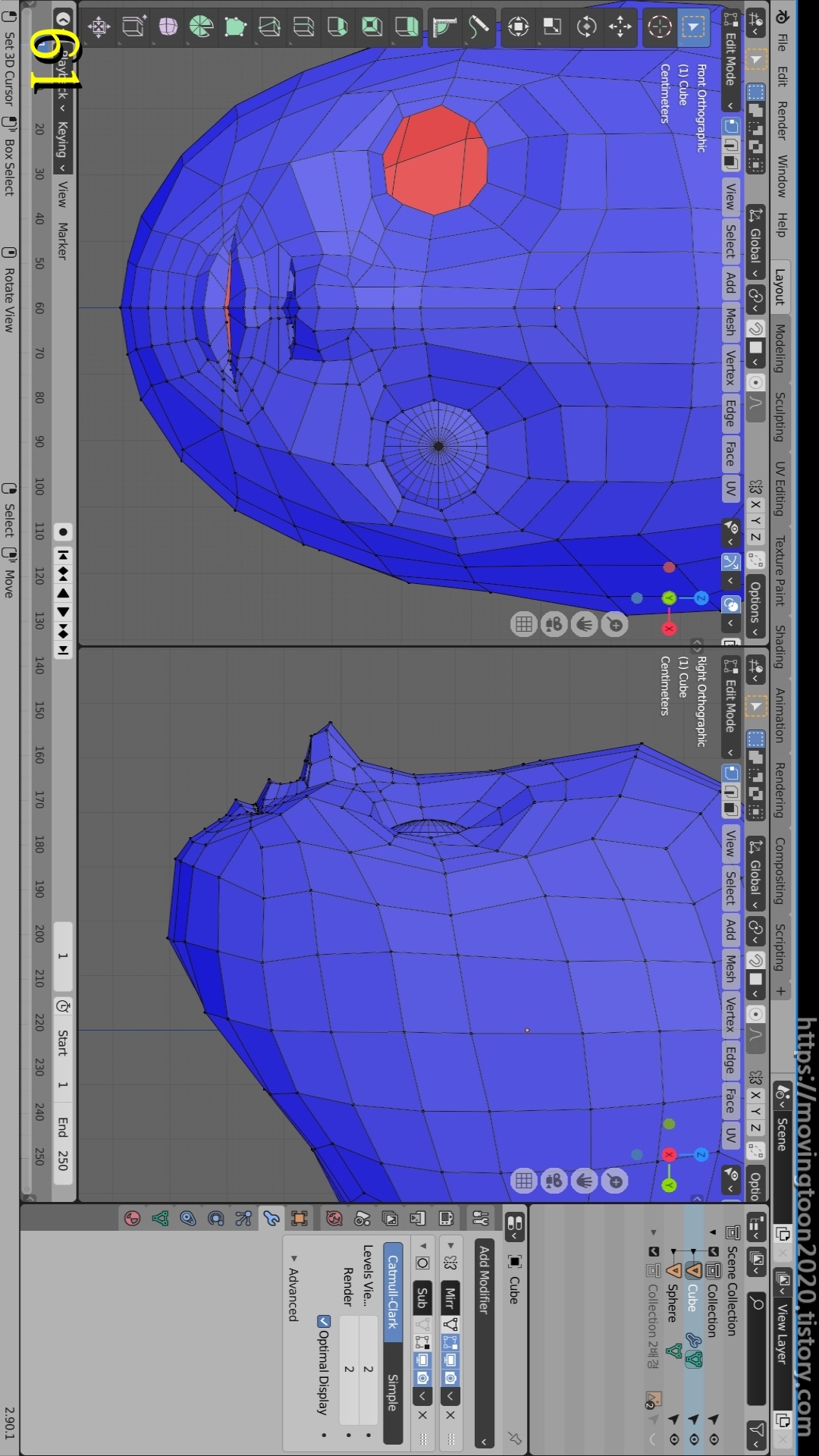
Task: Collapse the Mirror modifier panel
Action: [x=450, y=1244]
